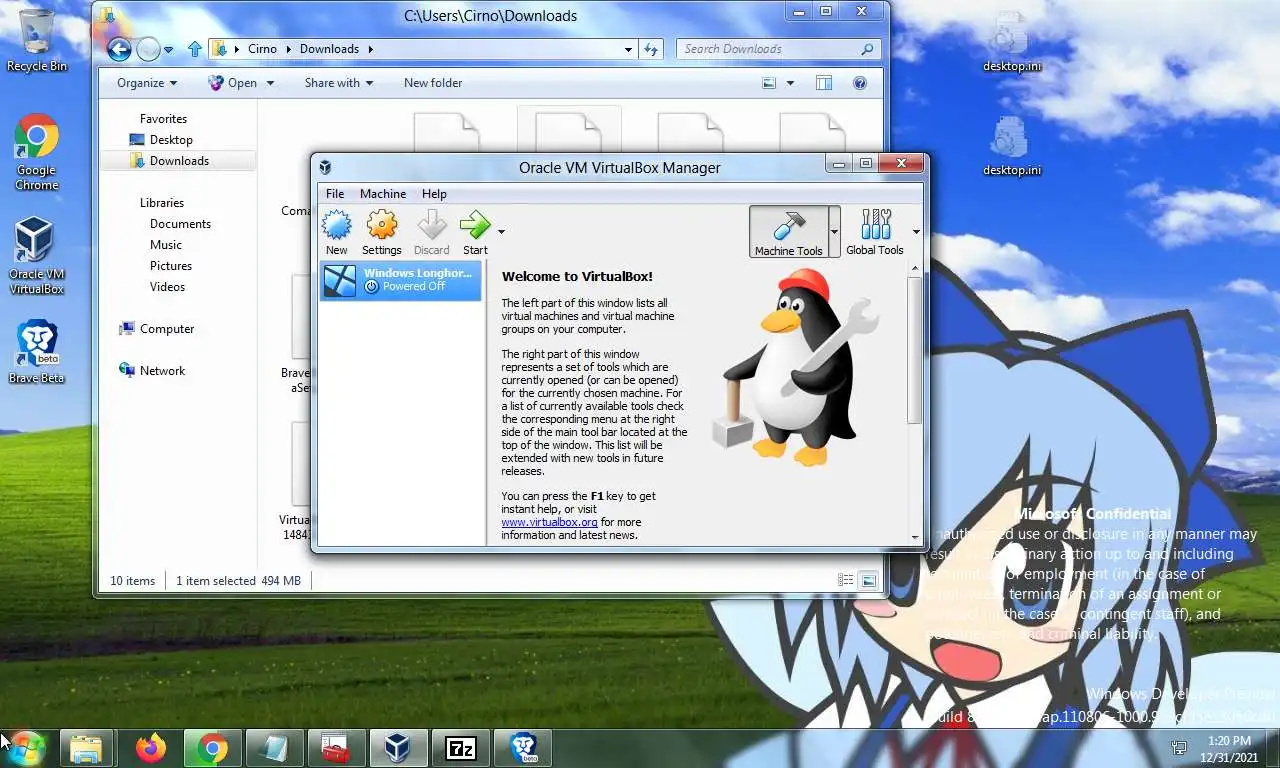1280x768 pixels.
Task: Open the address bar history dropdown
Action: coord(628,49)
